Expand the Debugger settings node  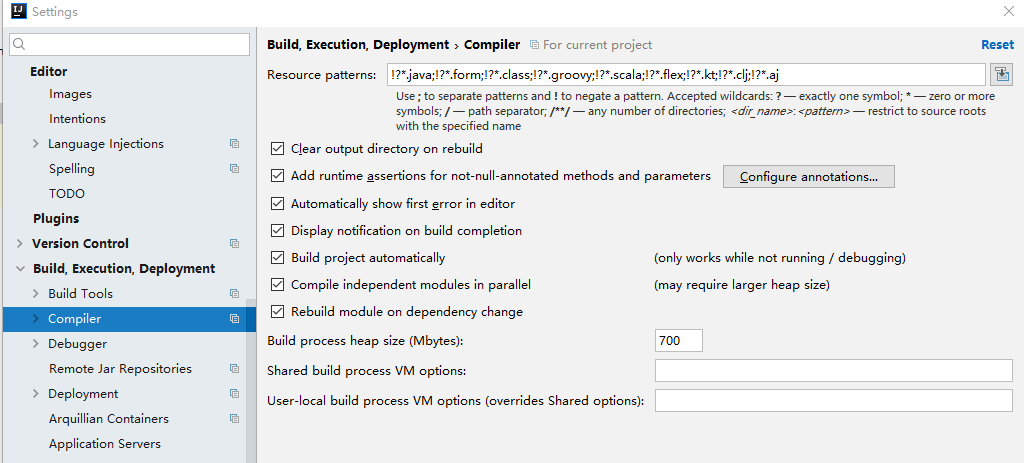tap(36, 344)
